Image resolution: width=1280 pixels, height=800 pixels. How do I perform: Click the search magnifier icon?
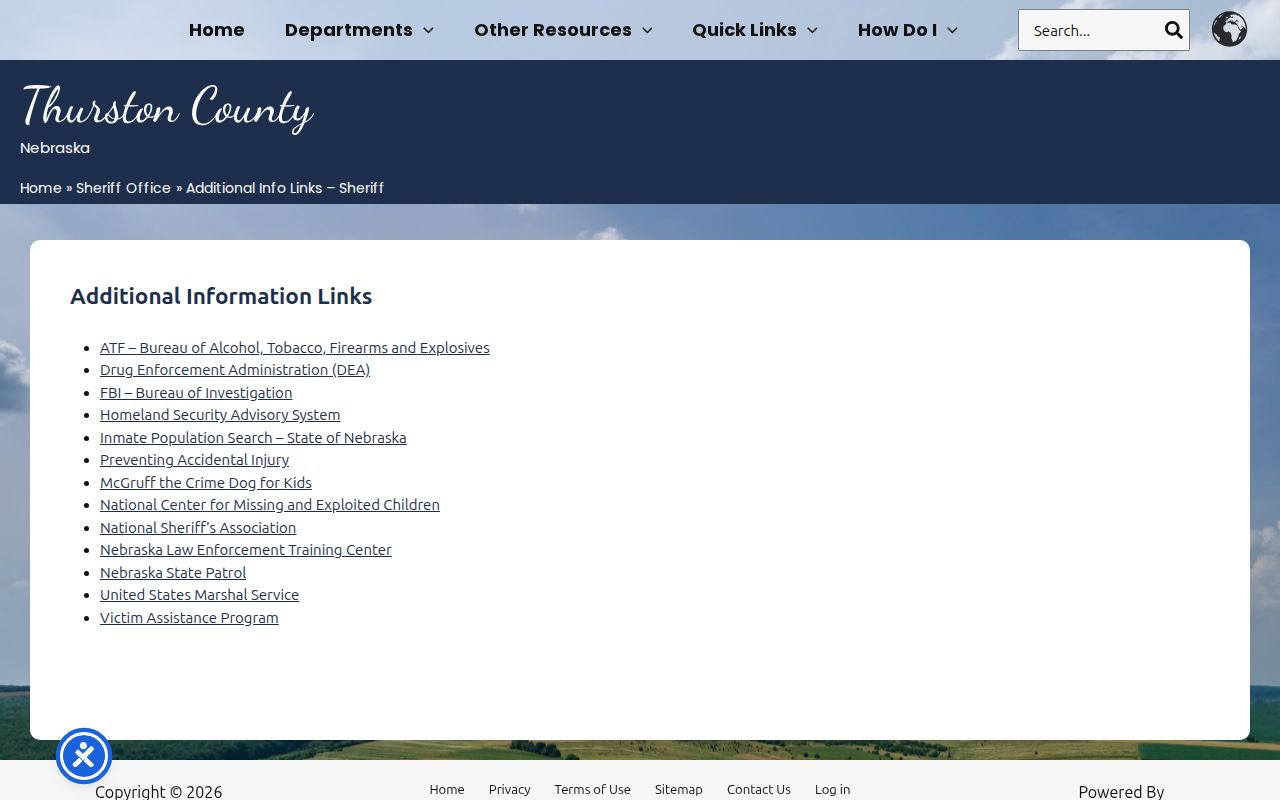pyautogui.click(x=1173, y=30)
